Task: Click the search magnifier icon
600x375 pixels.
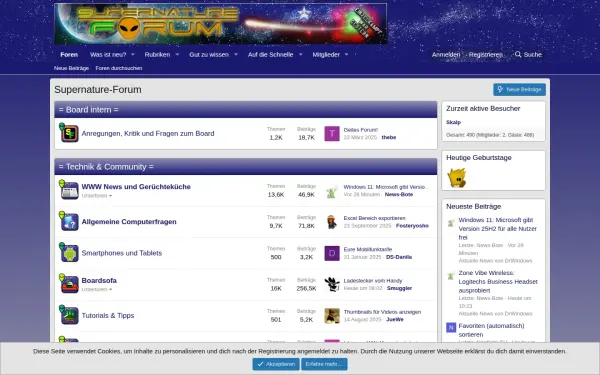Action: [518, 55]
